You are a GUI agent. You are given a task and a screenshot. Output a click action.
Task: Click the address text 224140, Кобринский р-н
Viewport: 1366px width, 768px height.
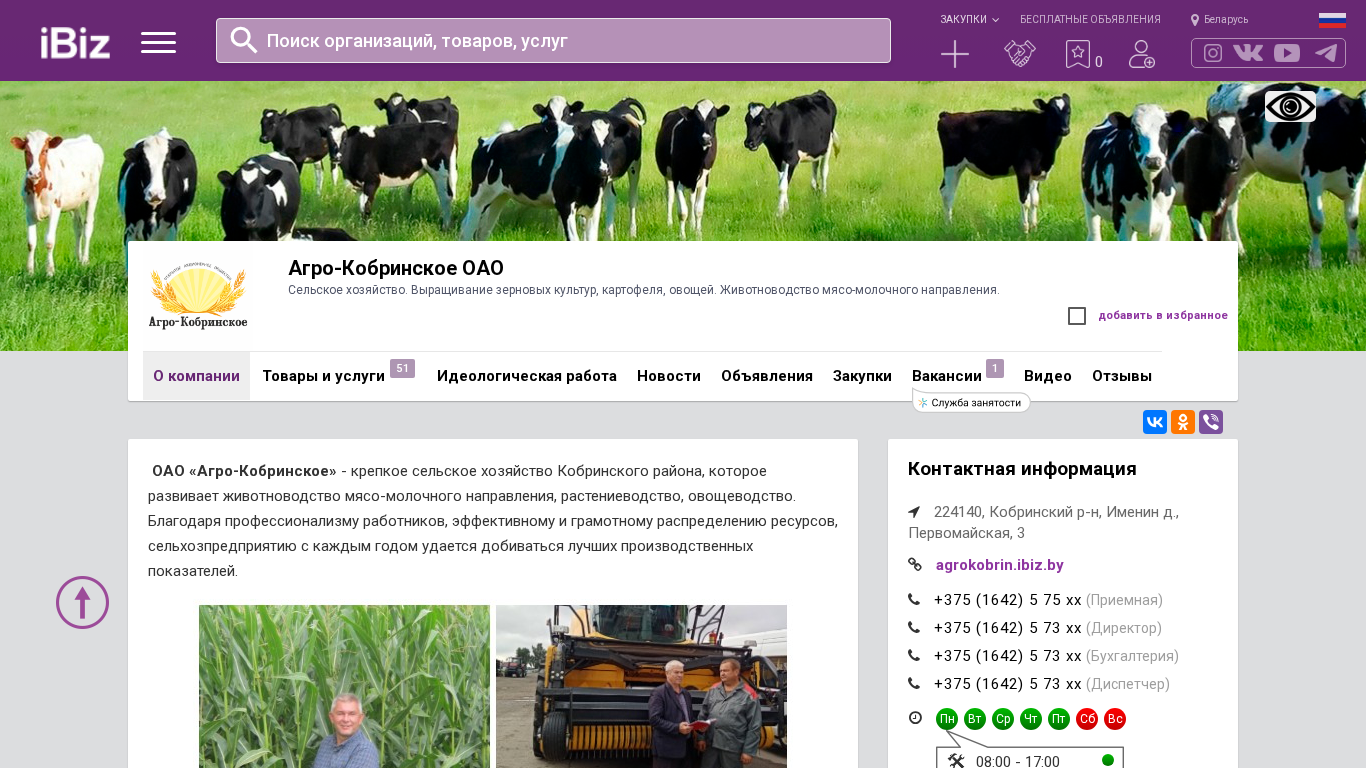[x=1043, y=522]
